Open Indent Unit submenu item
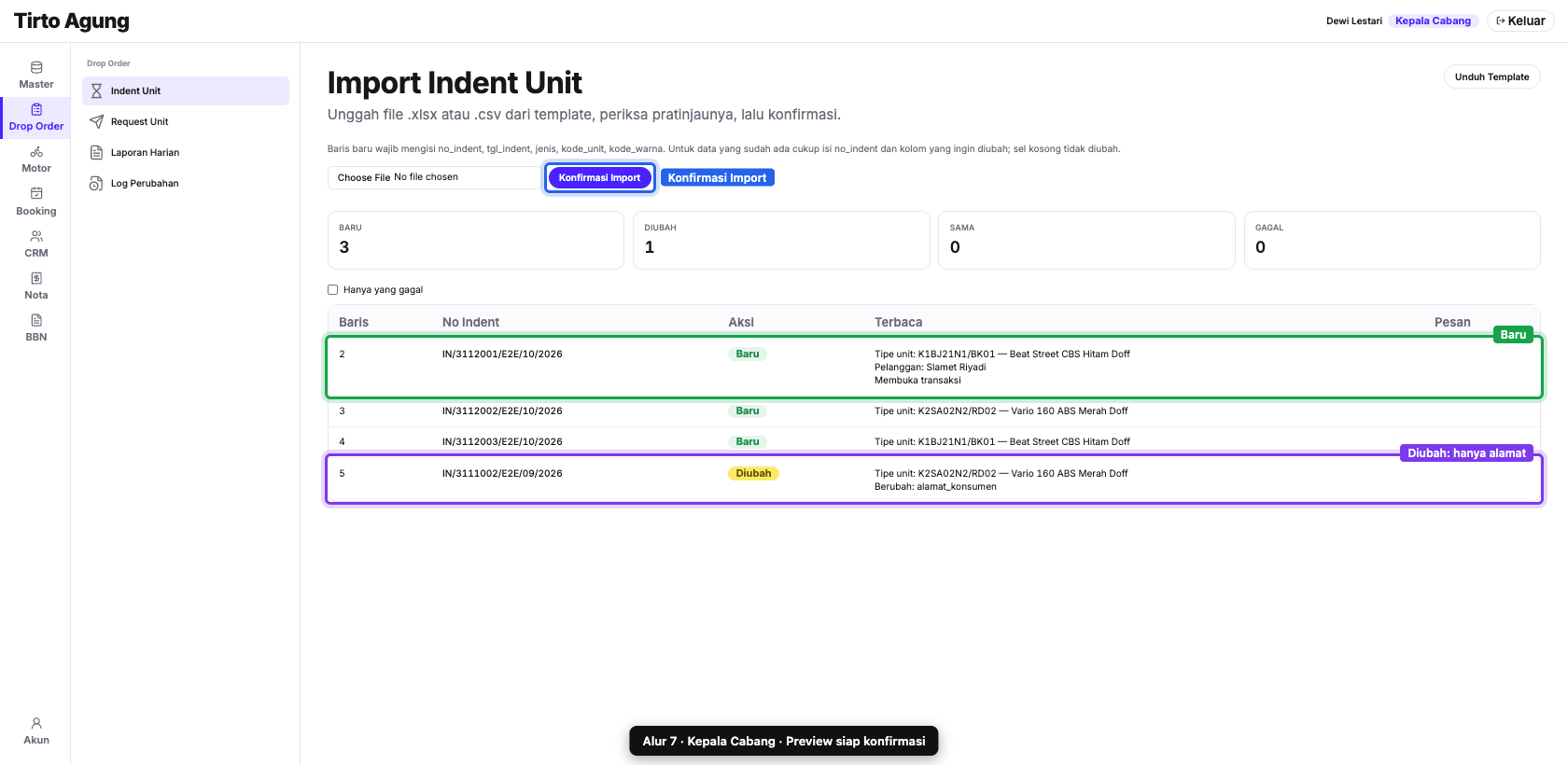Image resolution: width=1568 pixels, height=765 pixels. (186, 90)
